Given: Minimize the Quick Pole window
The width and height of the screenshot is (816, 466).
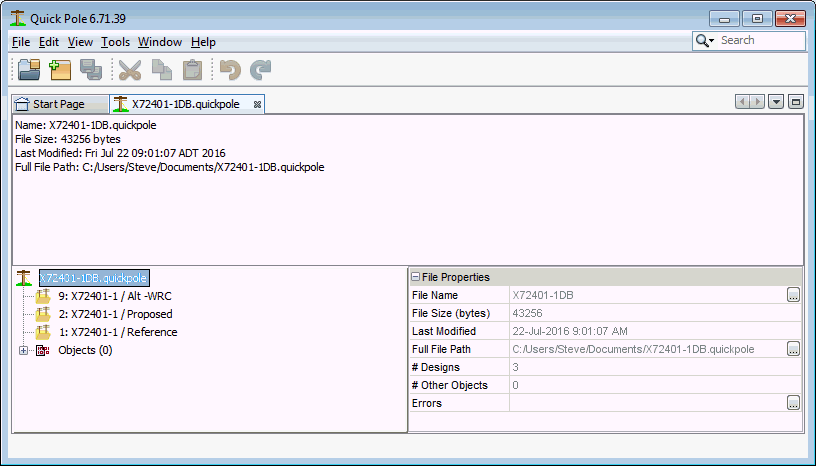Looking at the screenshot, I should (x=724, y=19).
